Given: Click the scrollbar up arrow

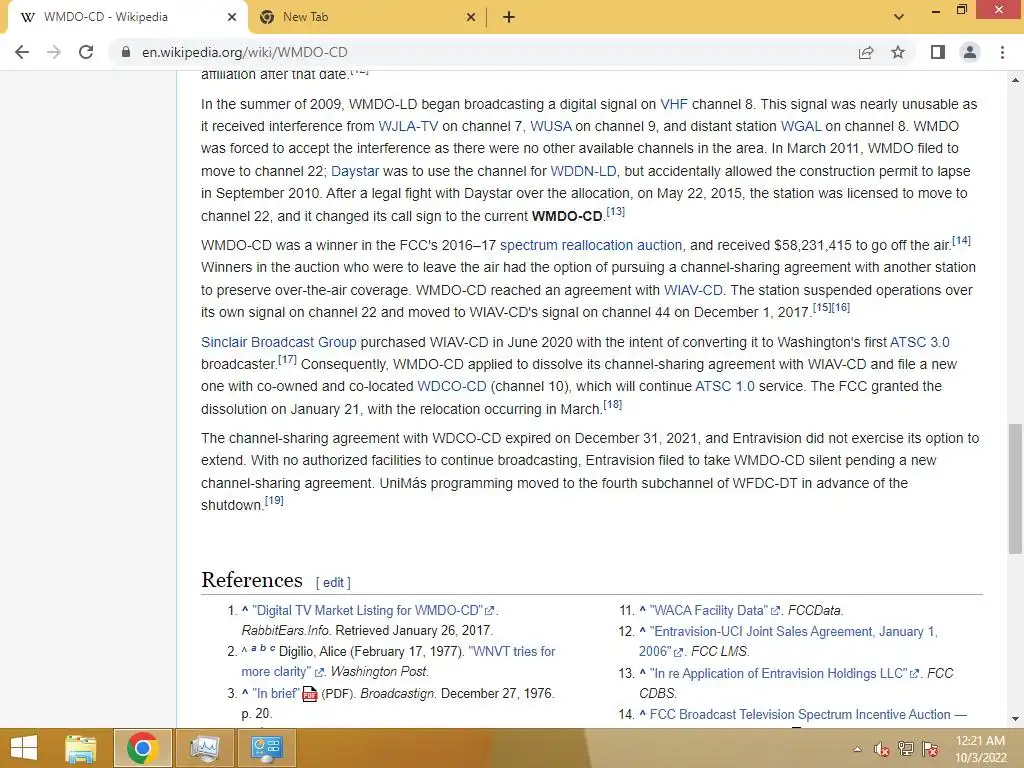Looking at the screenshot, I should point(1015,80).
